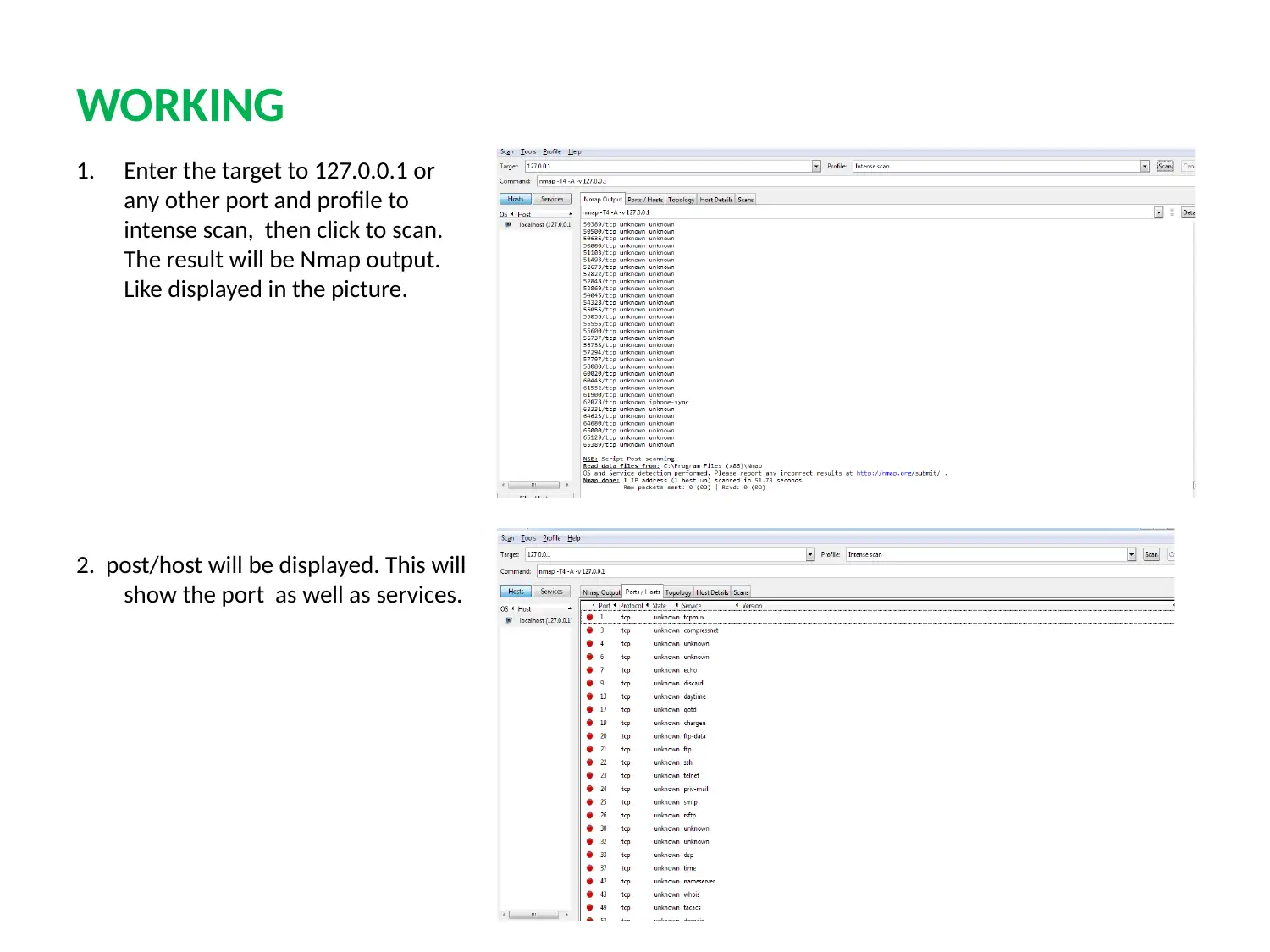This screenshot has height=952, width=1270.
Task: Sort by Protocol column header
Action: click(x=631, y=606)
